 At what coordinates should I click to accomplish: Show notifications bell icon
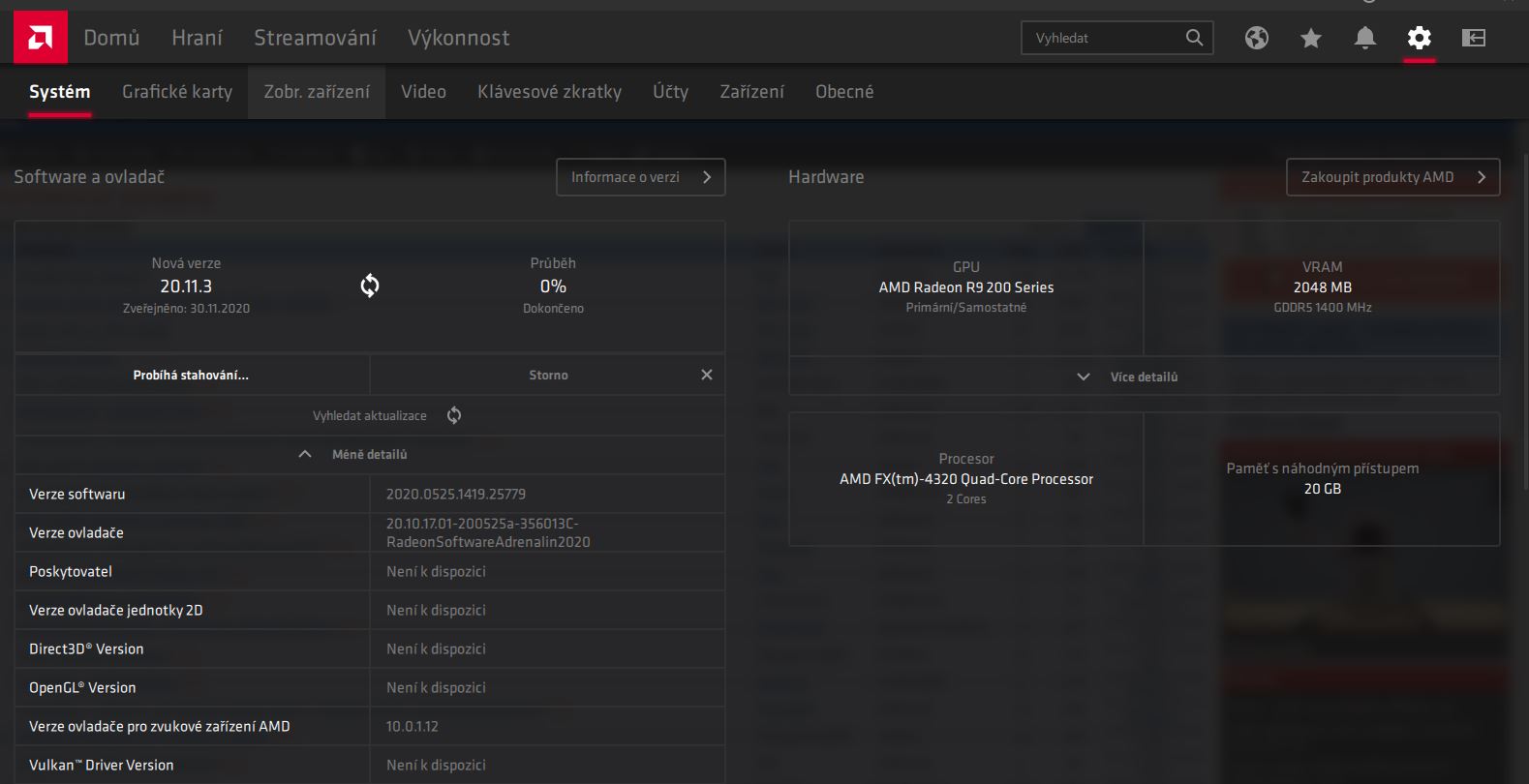coord(1365,38)
